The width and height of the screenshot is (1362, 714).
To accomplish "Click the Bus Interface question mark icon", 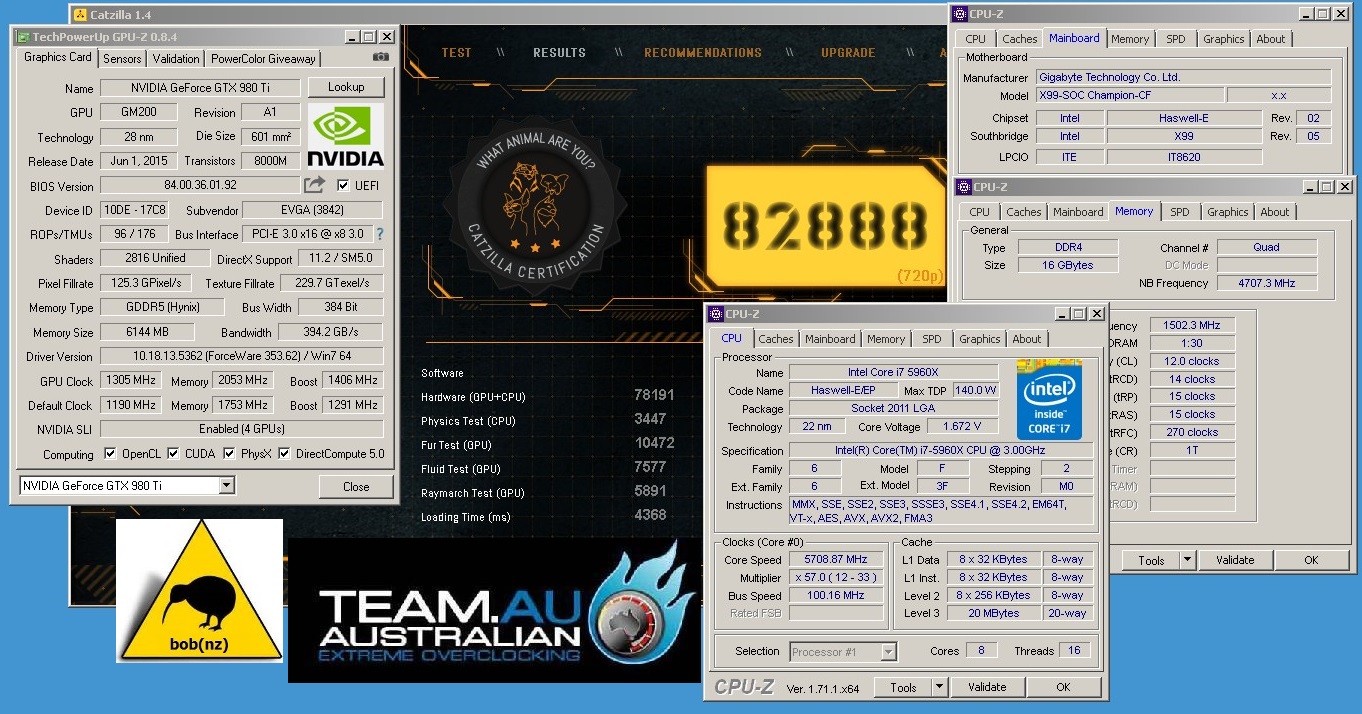I will 380,234.
